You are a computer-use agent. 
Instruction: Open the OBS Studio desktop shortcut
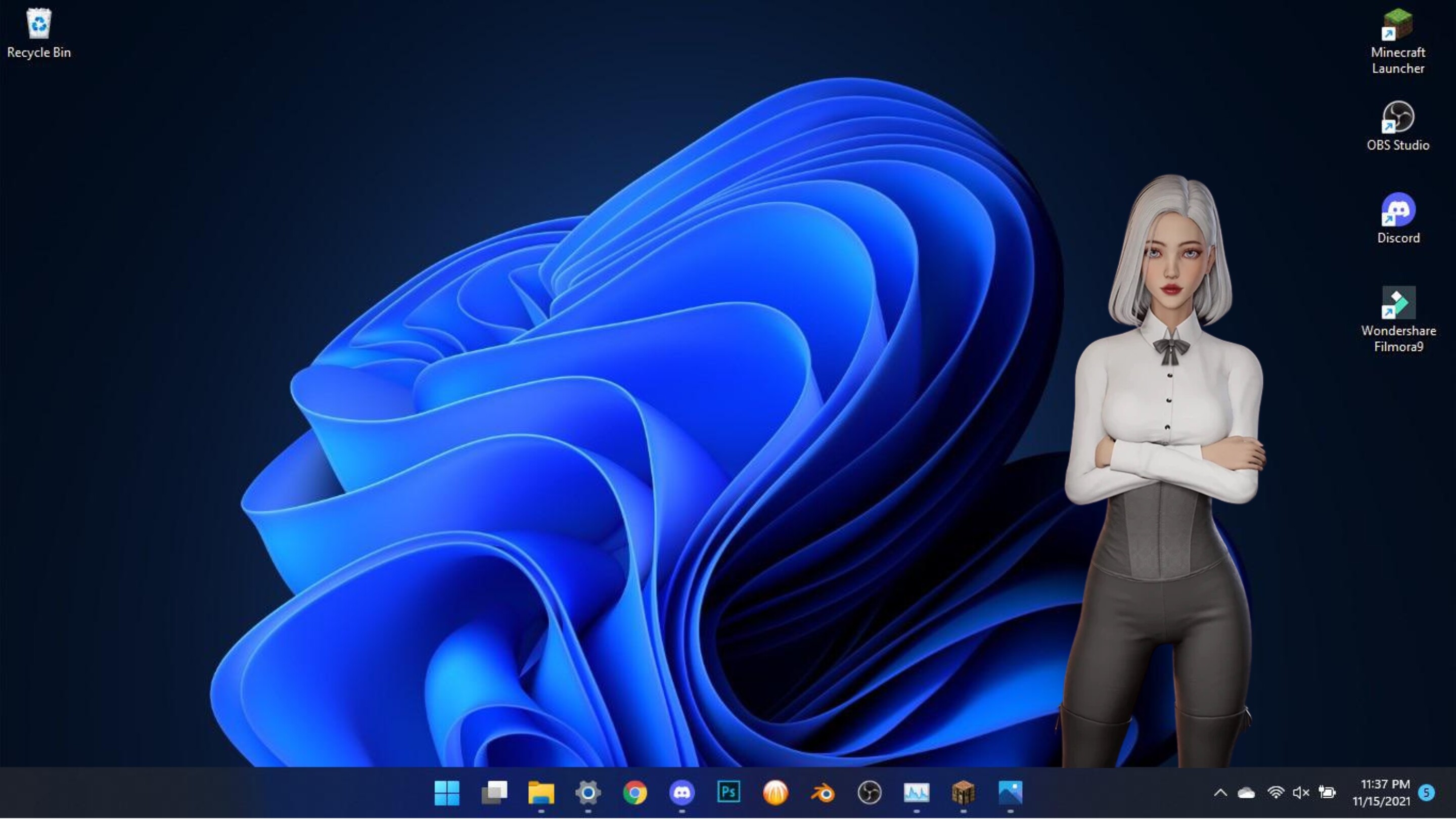pos(1398,119)
